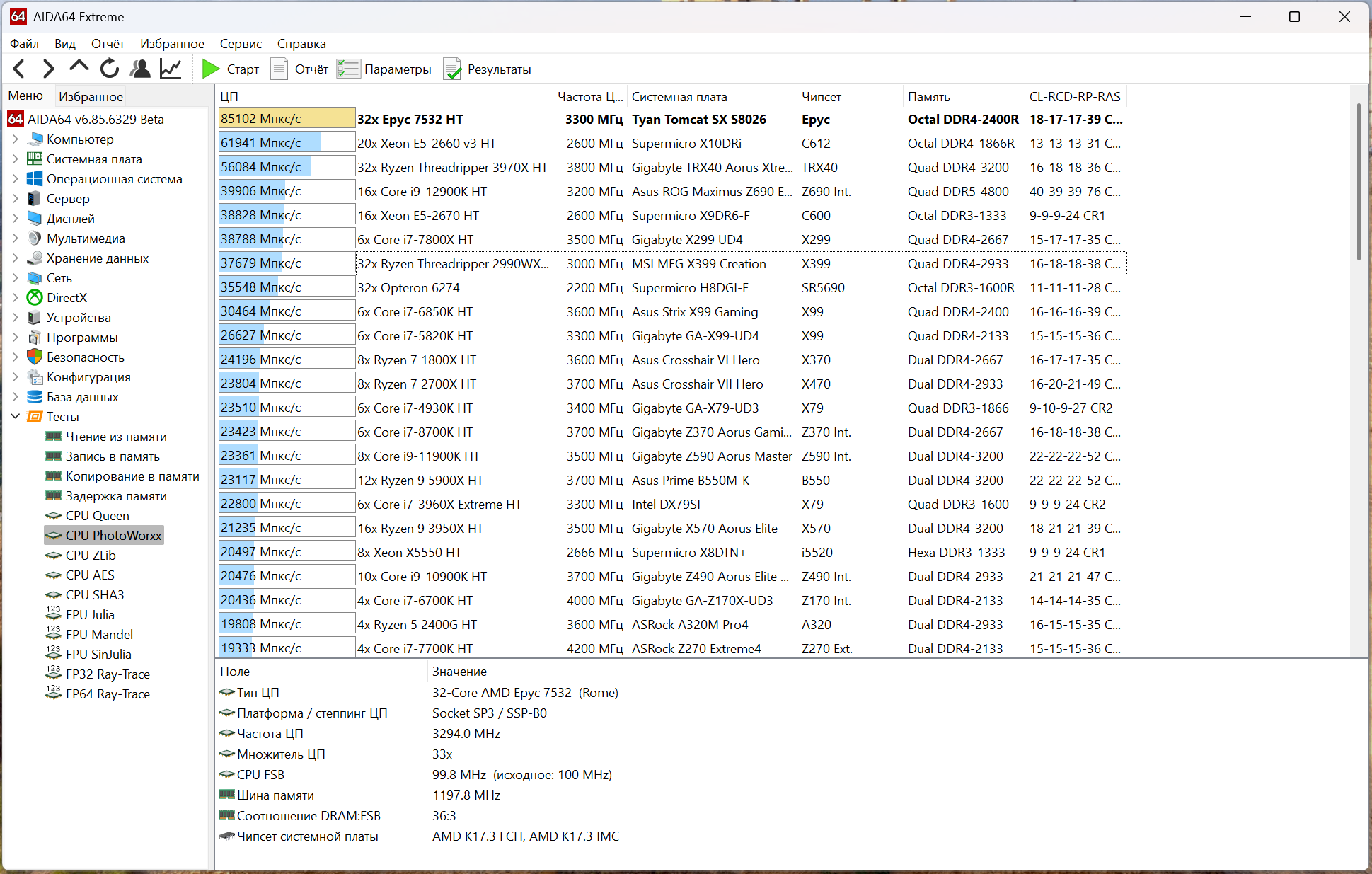Expand the DirectX tree node
Viewport: 1372px width, 874px height.
click(x=16, y=298)
